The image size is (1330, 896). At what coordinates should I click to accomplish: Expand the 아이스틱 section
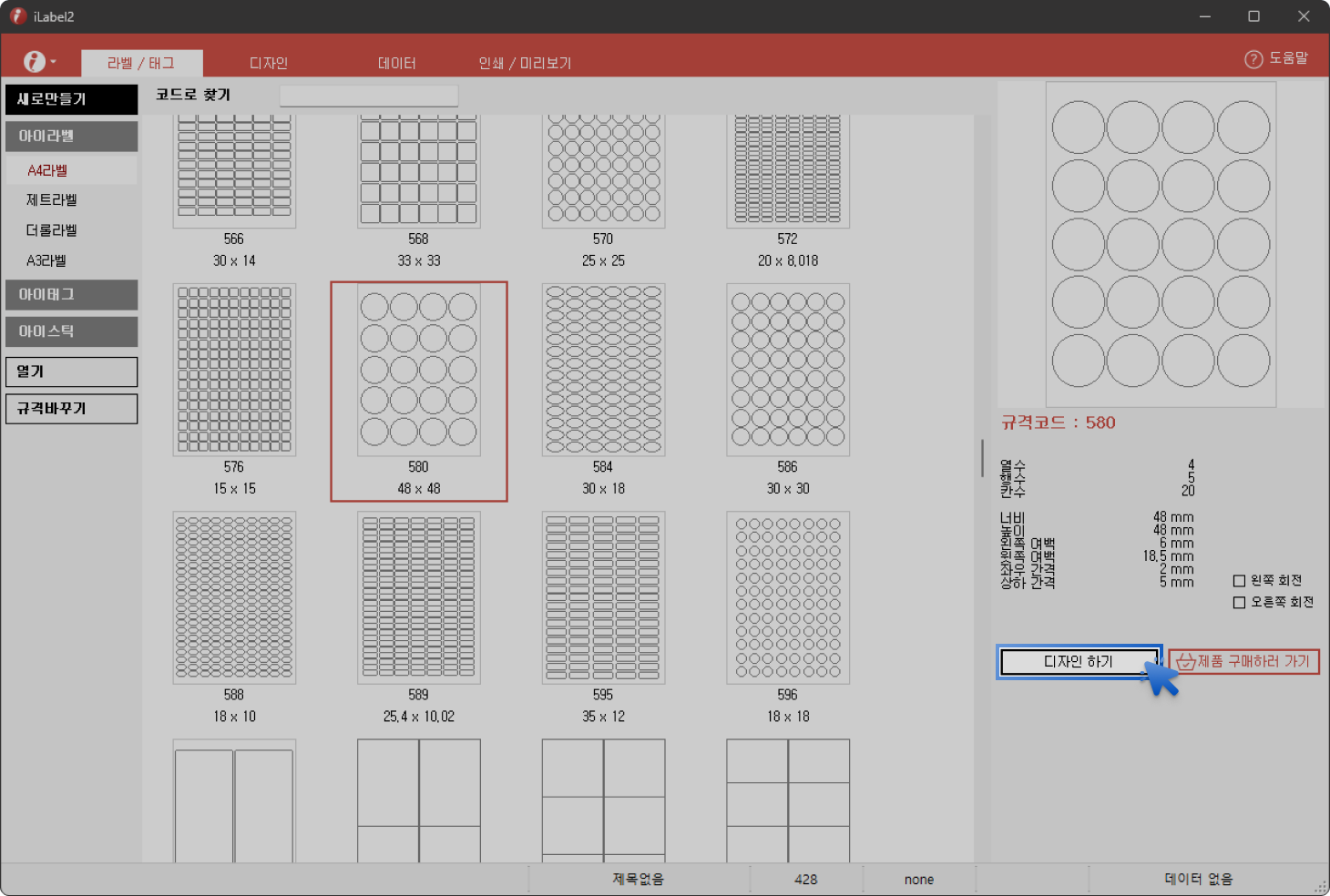71,331
